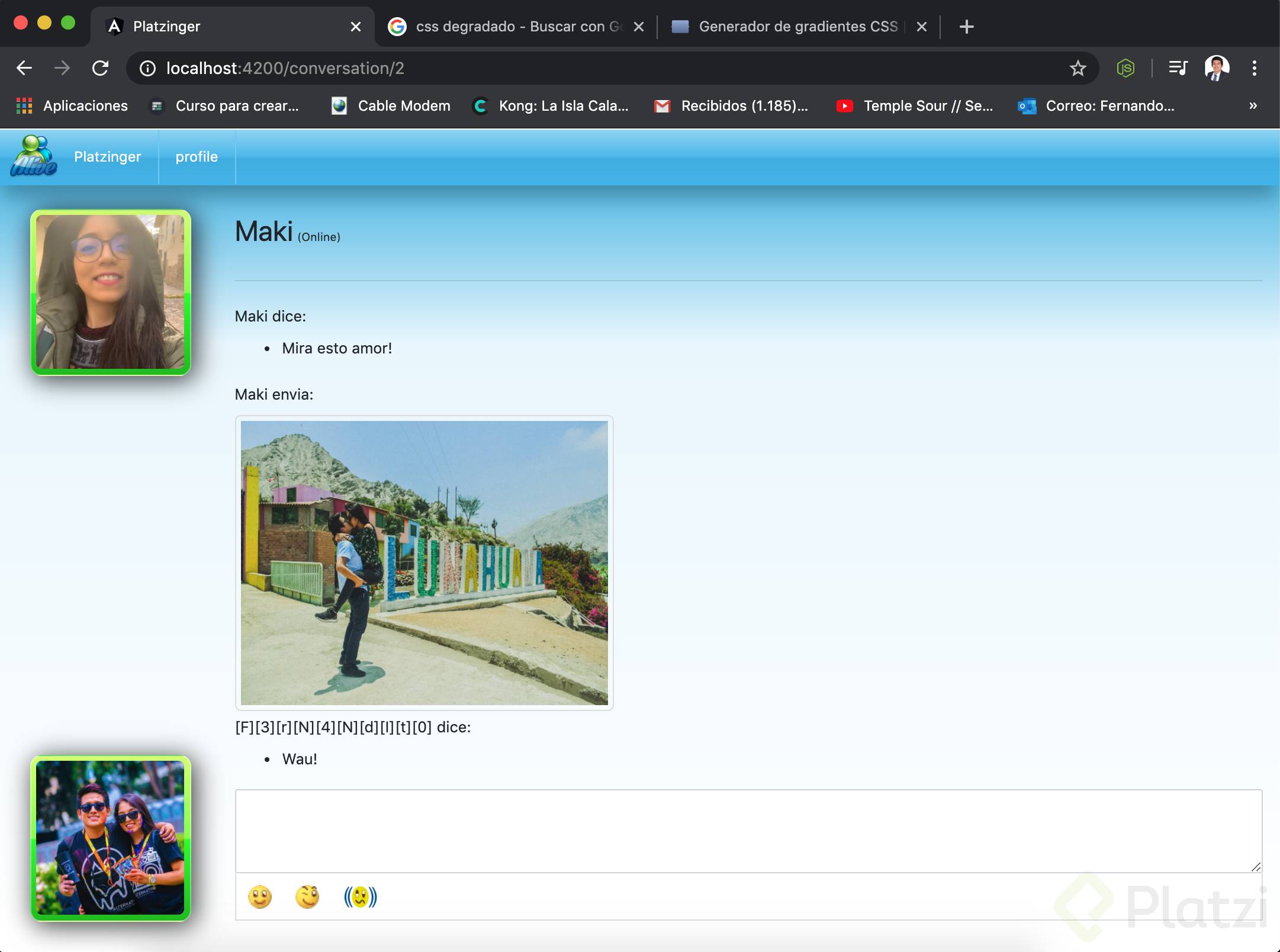Click the Platzinger navbar link
Image resolution: width=1280 pixels, height=952 pixels.
pyautogui.click(x=107, y=157)
